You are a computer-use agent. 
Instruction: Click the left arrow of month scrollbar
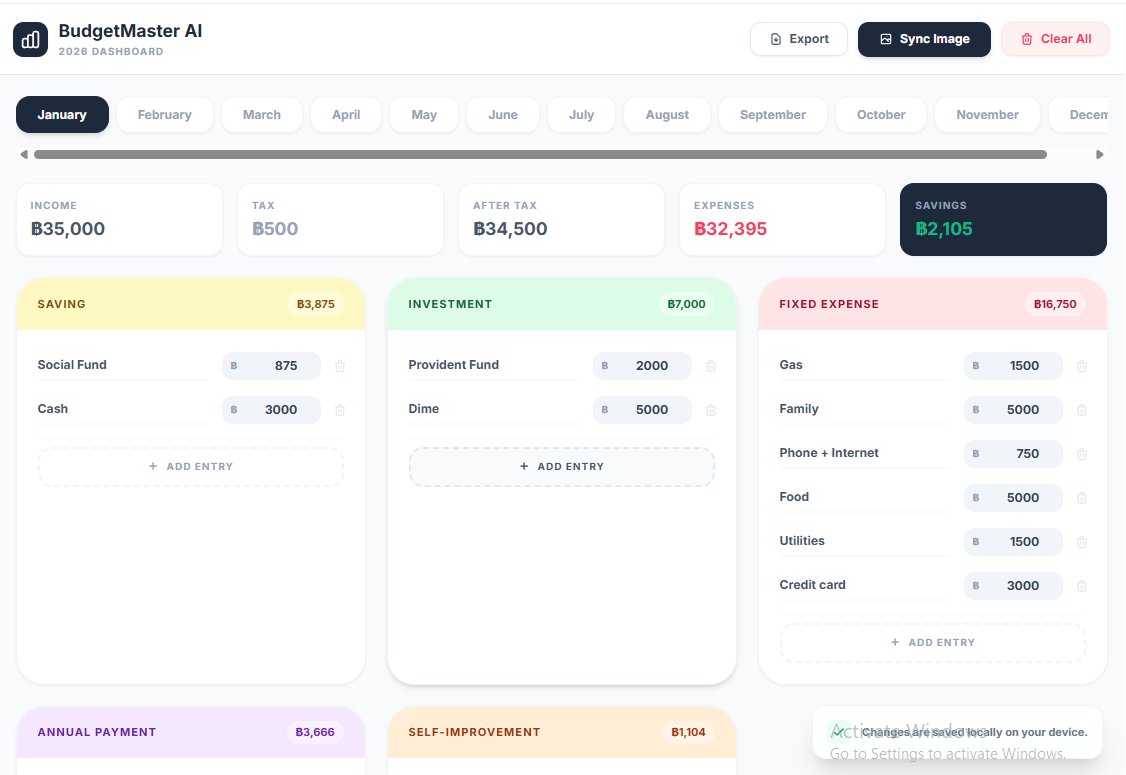[24, 154]
